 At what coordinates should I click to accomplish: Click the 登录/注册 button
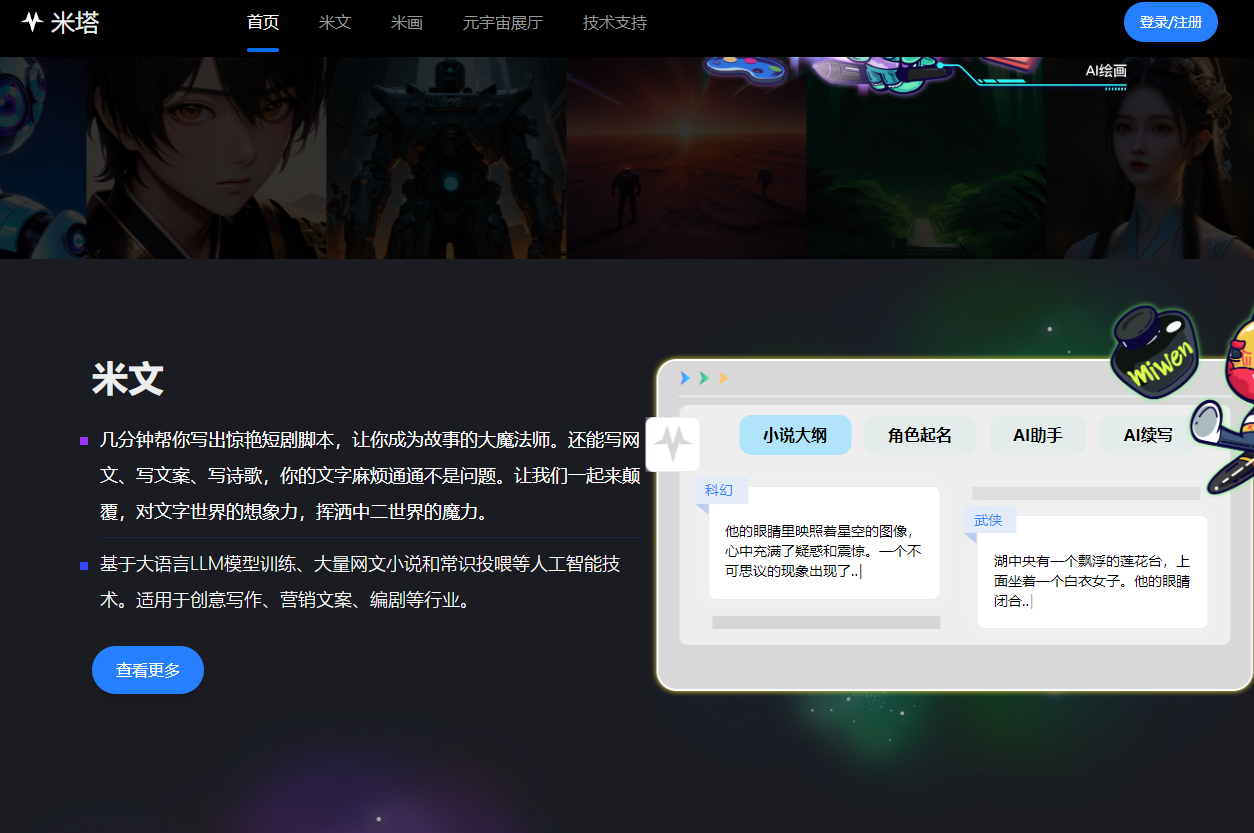pyautogui.click(x=1170, y=22)
